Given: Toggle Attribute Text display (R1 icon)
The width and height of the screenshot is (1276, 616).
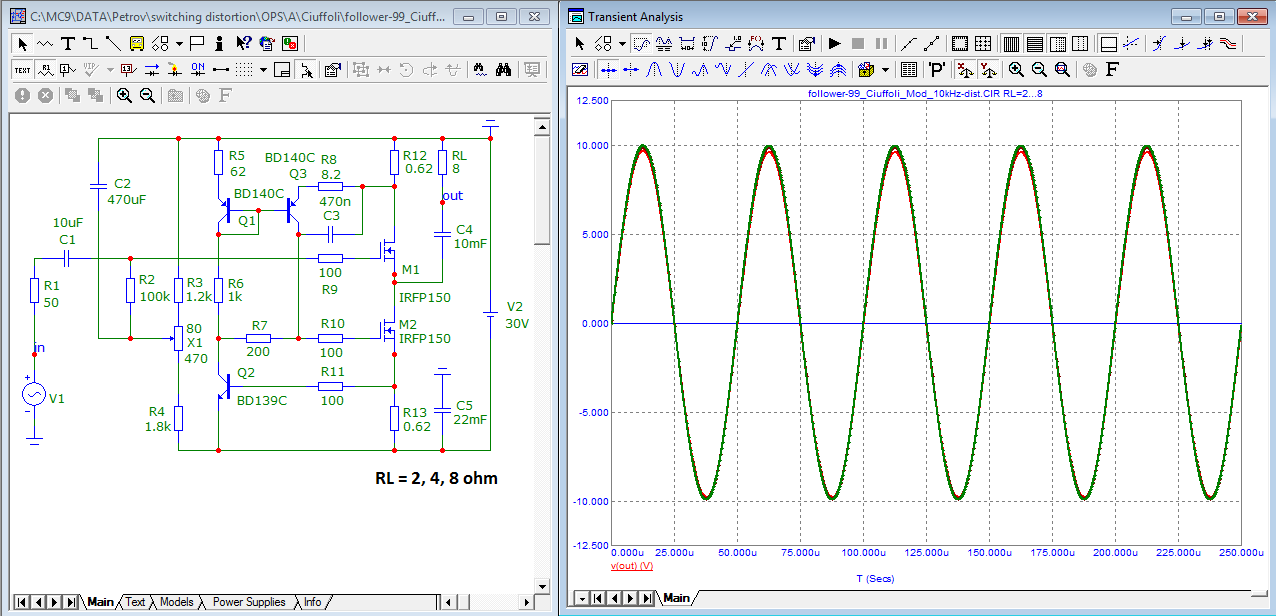Looking at the screenshot, I should [46, 70].
